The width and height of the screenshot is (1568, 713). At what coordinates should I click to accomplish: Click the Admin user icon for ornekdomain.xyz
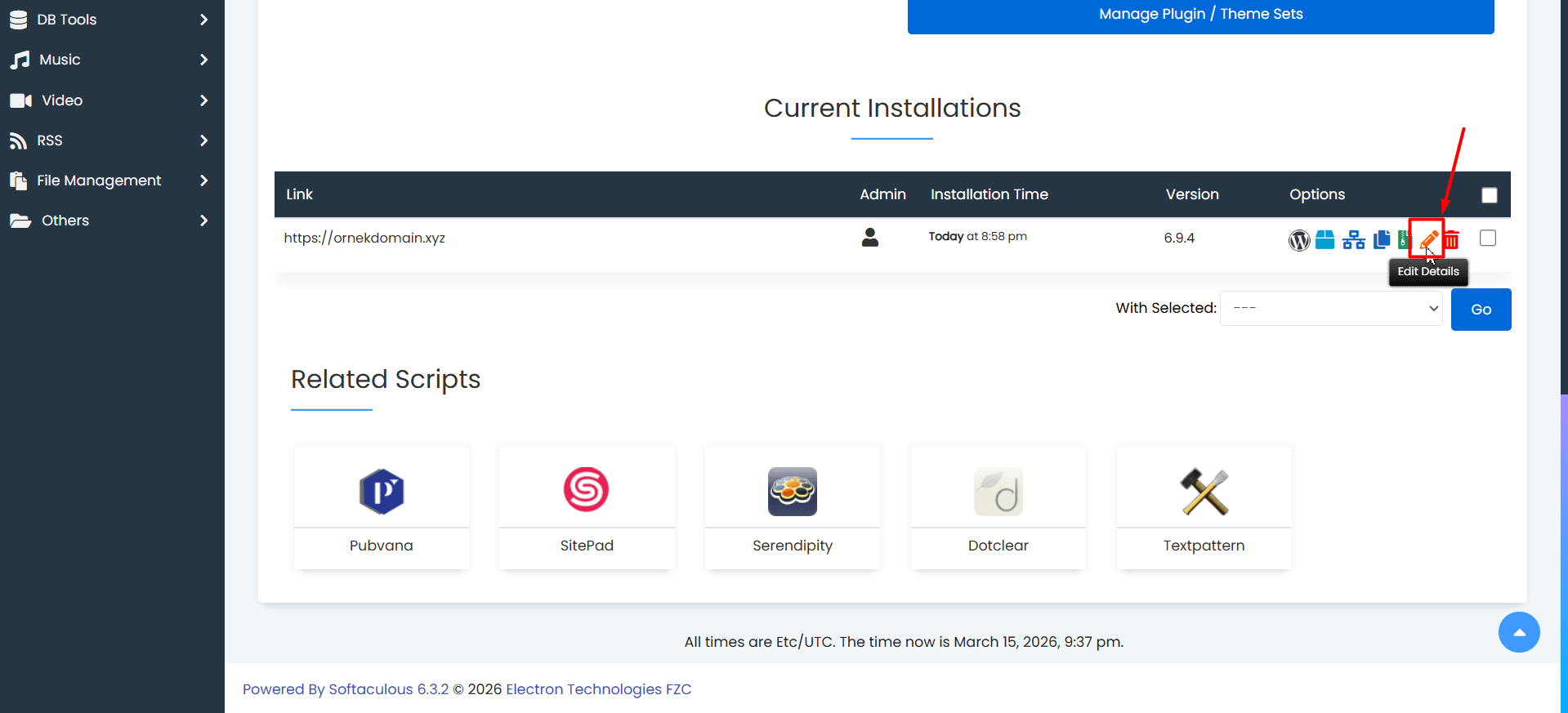click(869, 238)
